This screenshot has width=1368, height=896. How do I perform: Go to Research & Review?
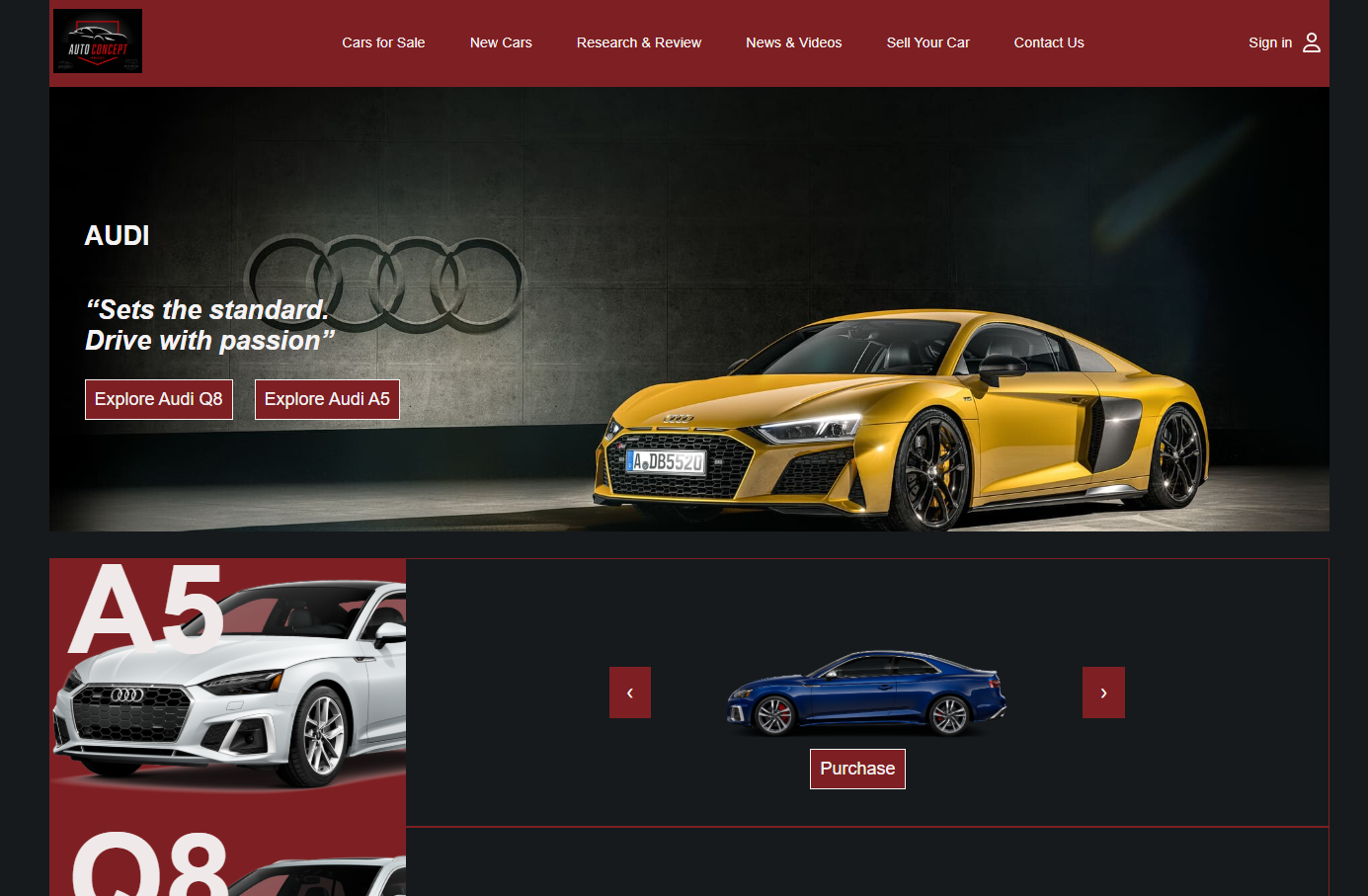point(639,42)
